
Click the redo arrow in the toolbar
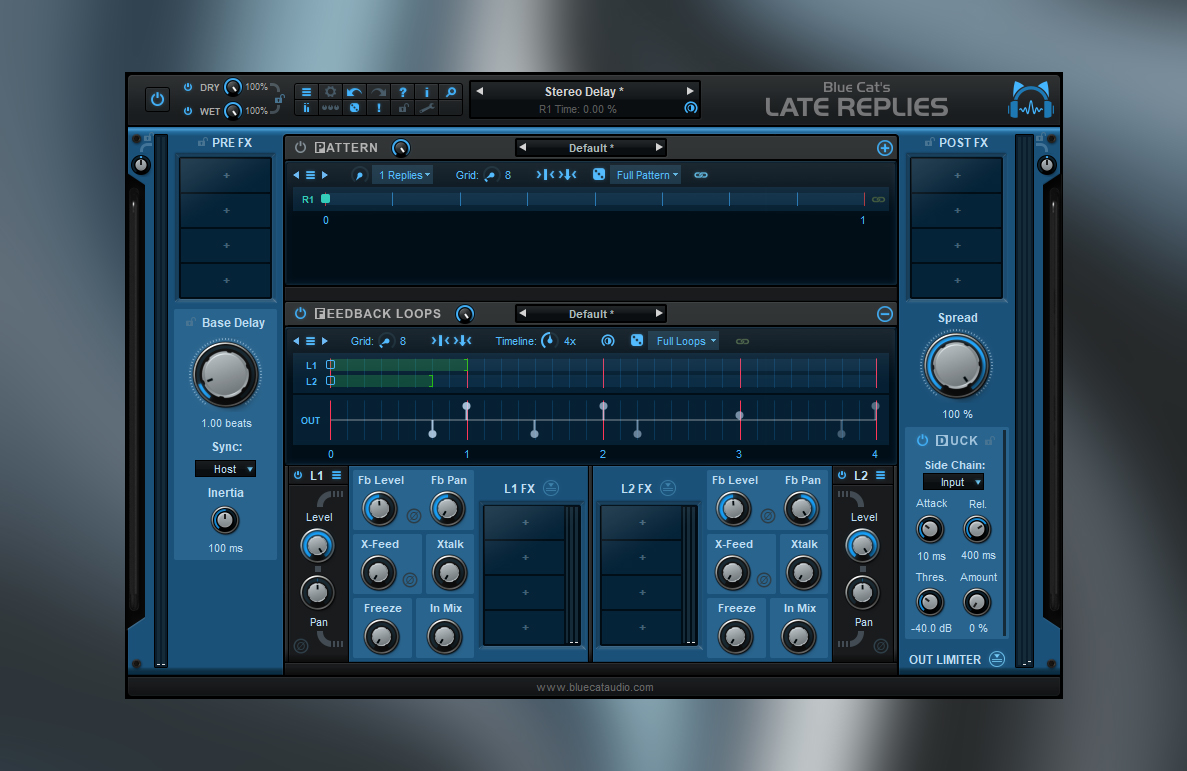coord(379,92)
